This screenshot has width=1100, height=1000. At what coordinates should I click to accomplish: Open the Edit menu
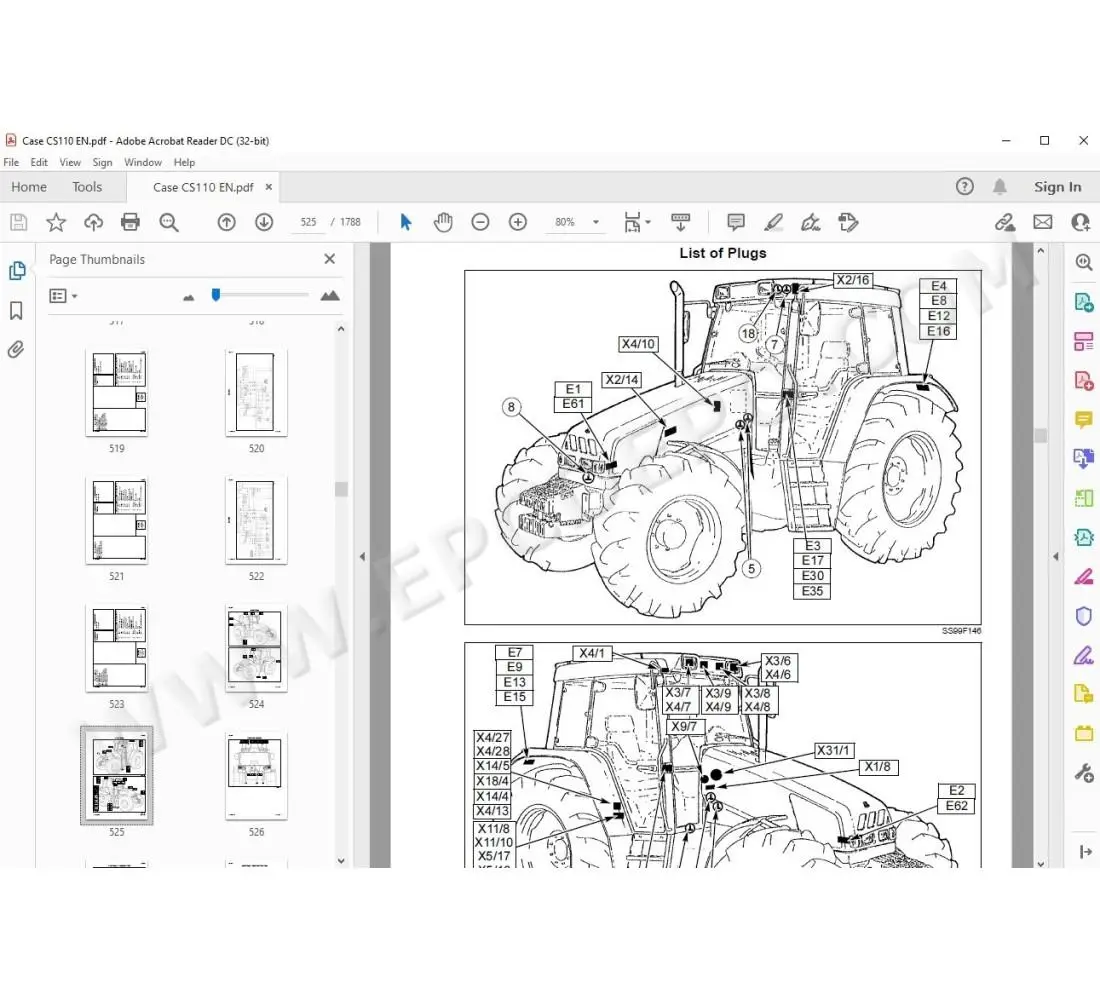[x=39, y=162]
